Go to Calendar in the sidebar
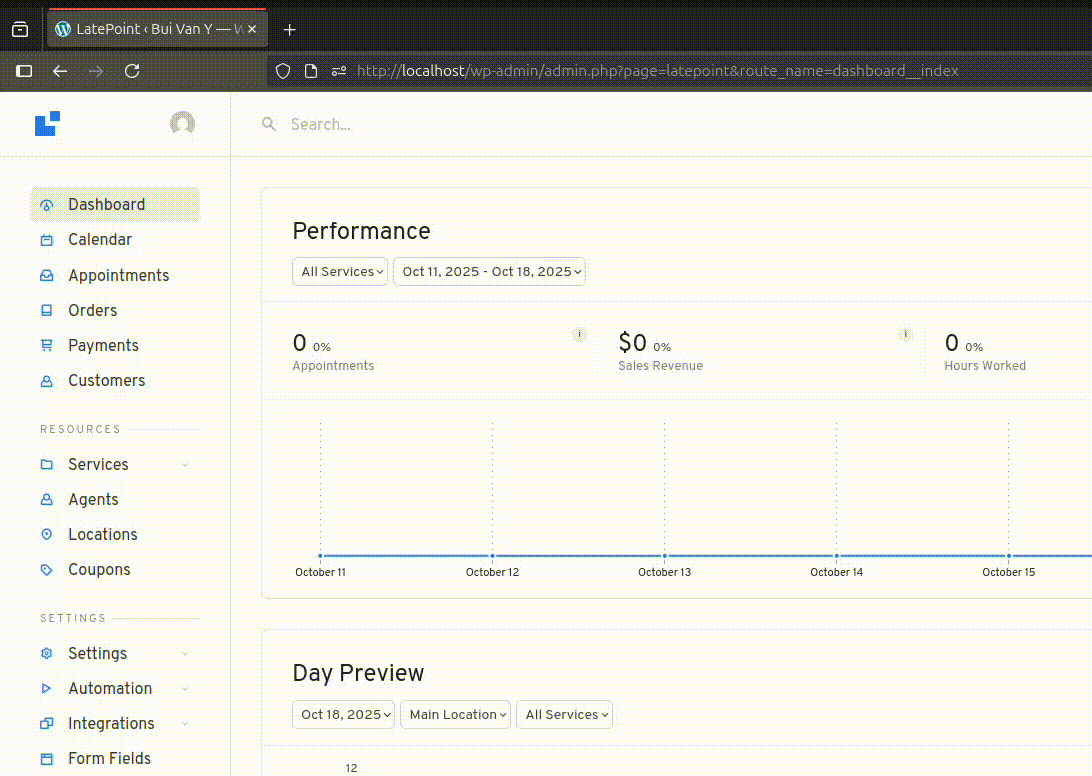This screenshot has height=776, width=1092. 99,240
